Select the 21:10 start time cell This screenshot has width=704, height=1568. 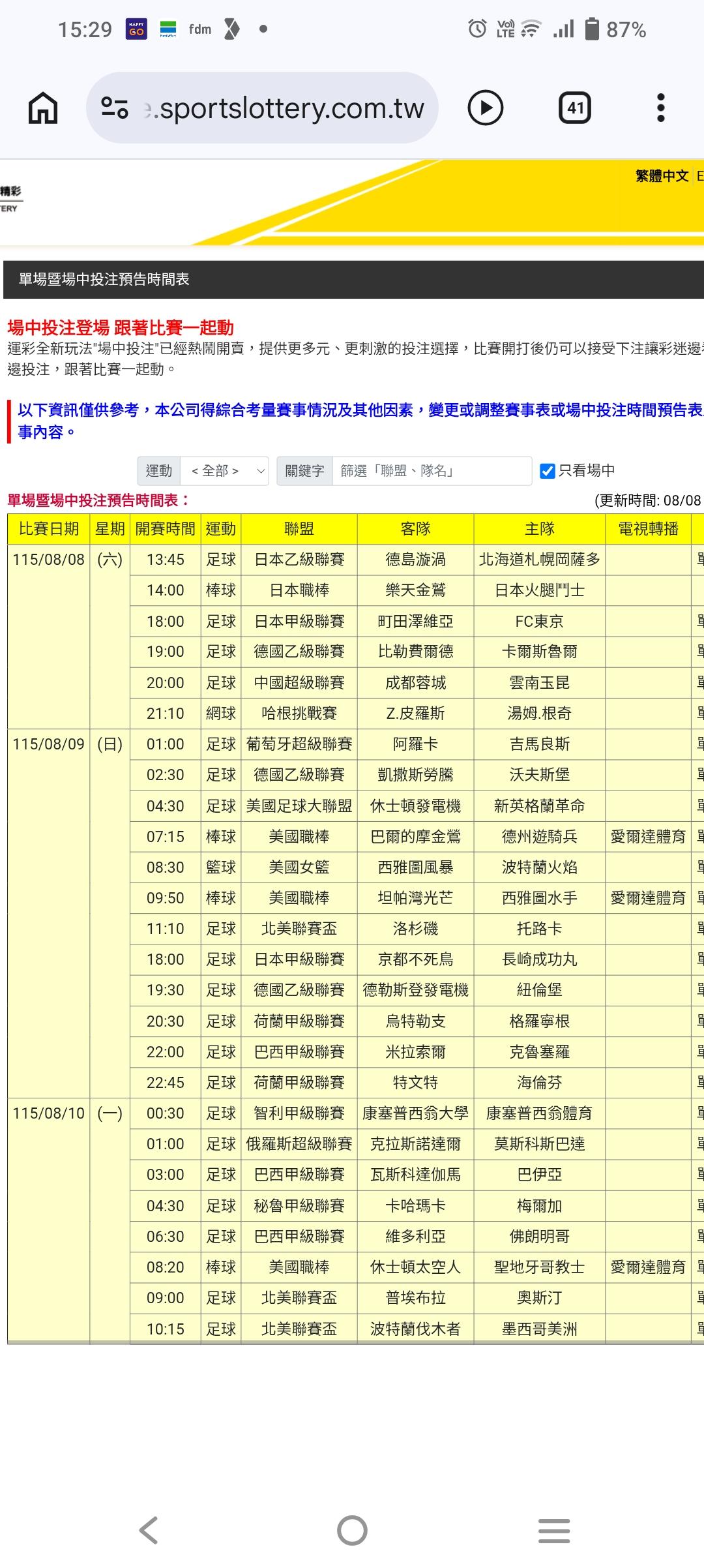point(165,714)
